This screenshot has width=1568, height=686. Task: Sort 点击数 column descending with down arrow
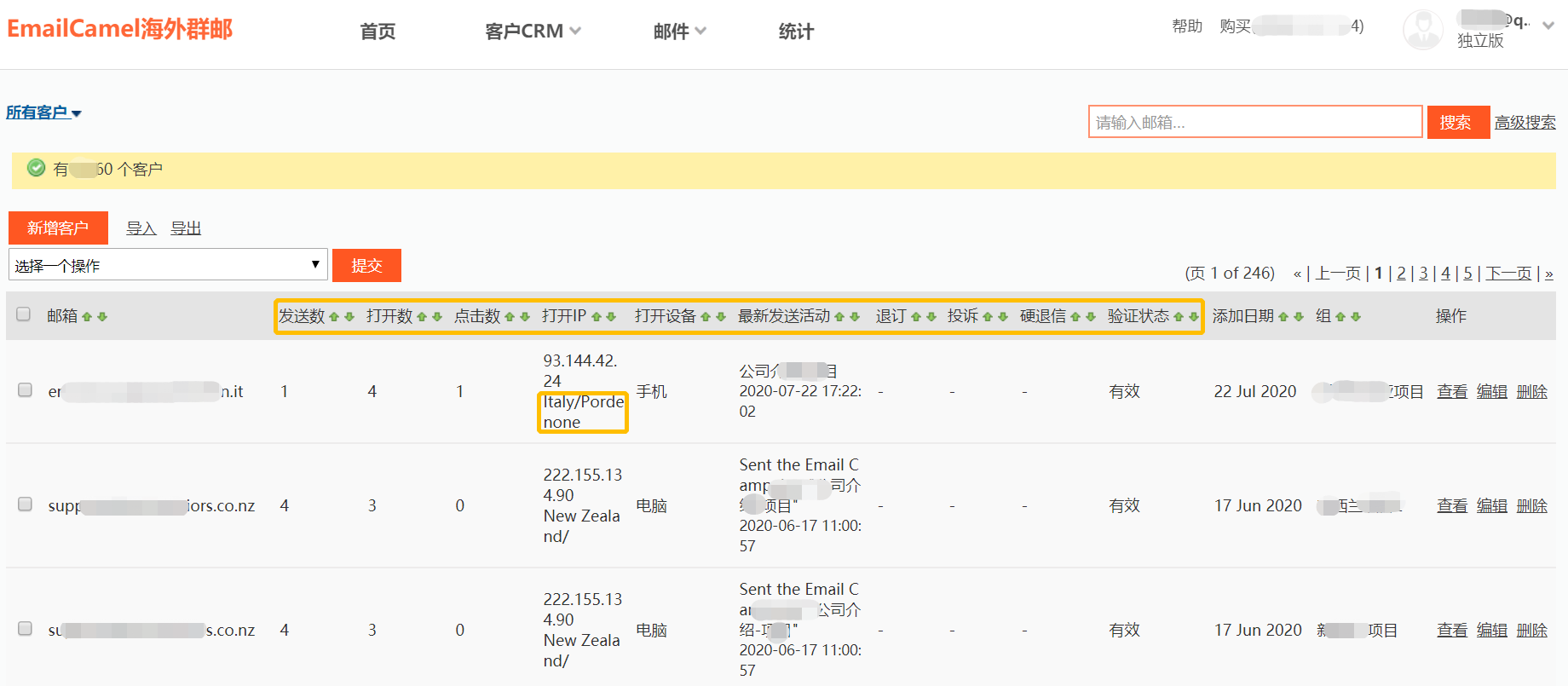tap(525, 317)
